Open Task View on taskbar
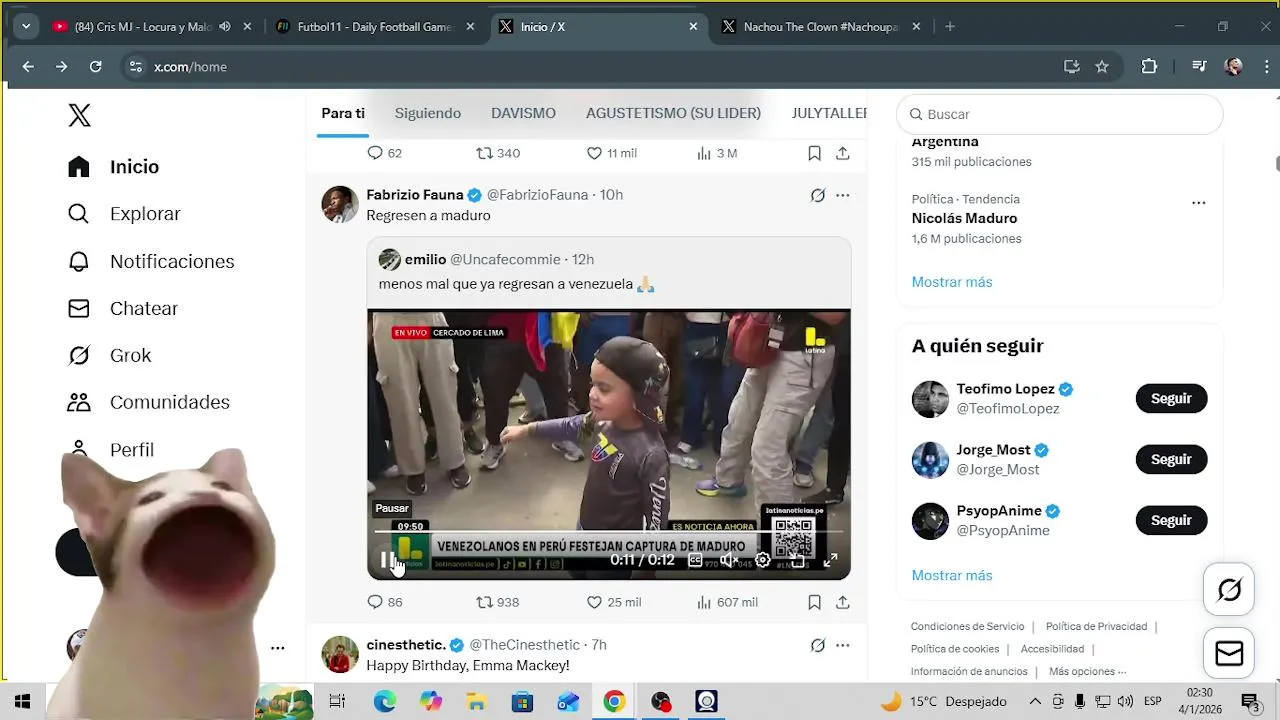Viewport: 1280px width, 720px height. pyautogui.click(x=337, y=701)
